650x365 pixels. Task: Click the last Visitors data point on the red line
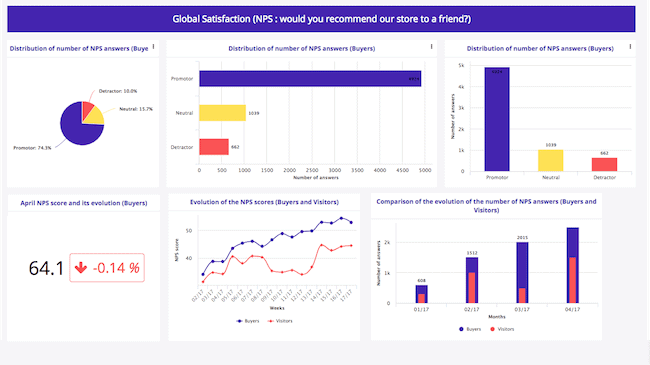tap(352, 246)
